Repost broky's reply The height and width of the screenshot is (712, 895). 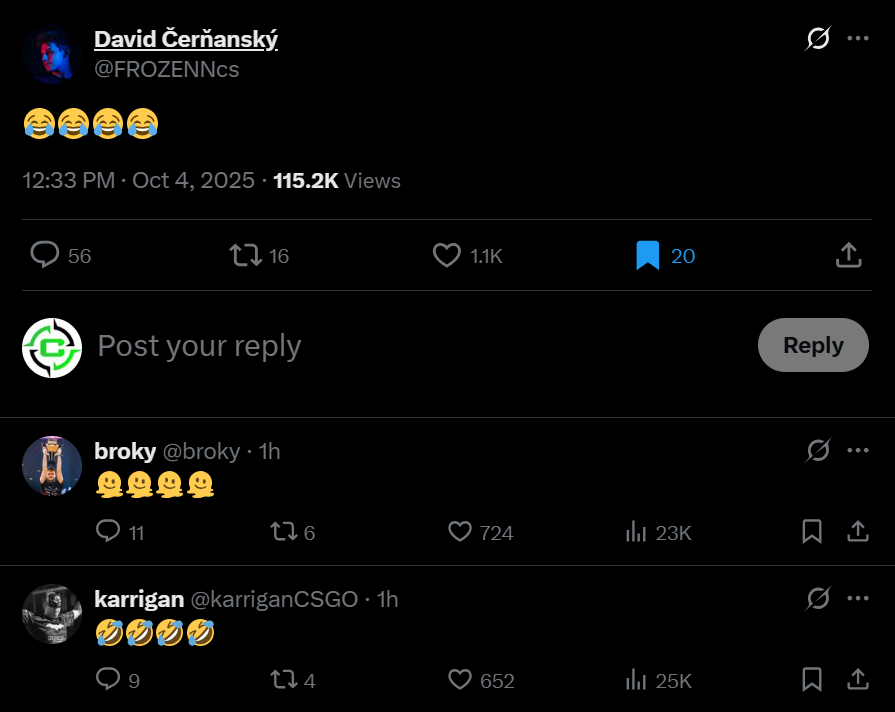[x=284, y=531]
